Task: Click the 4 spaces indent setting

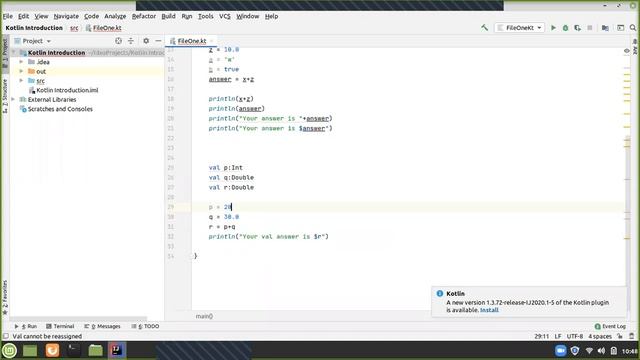Action: [x=600, y=336]
